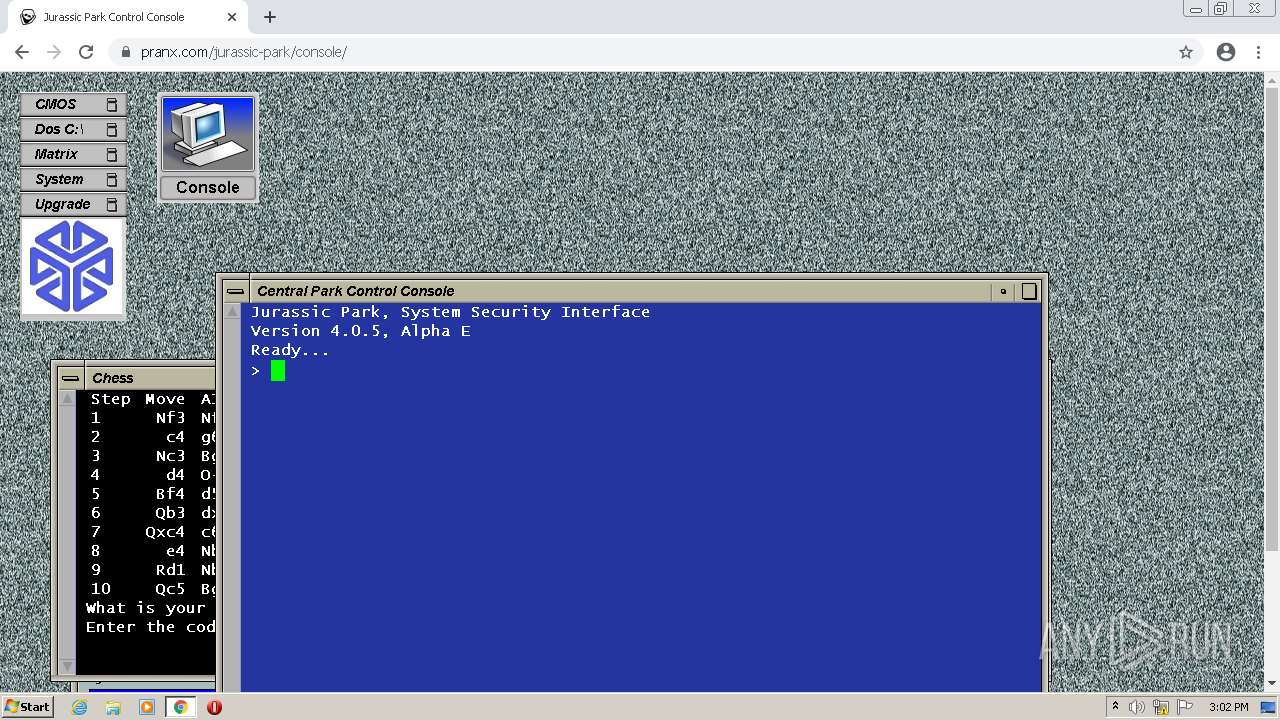Click the small iconify button on Control Console
The width and height of the screenshot is (1280, 720).
pyautogui.click(x=1003, y=291)
